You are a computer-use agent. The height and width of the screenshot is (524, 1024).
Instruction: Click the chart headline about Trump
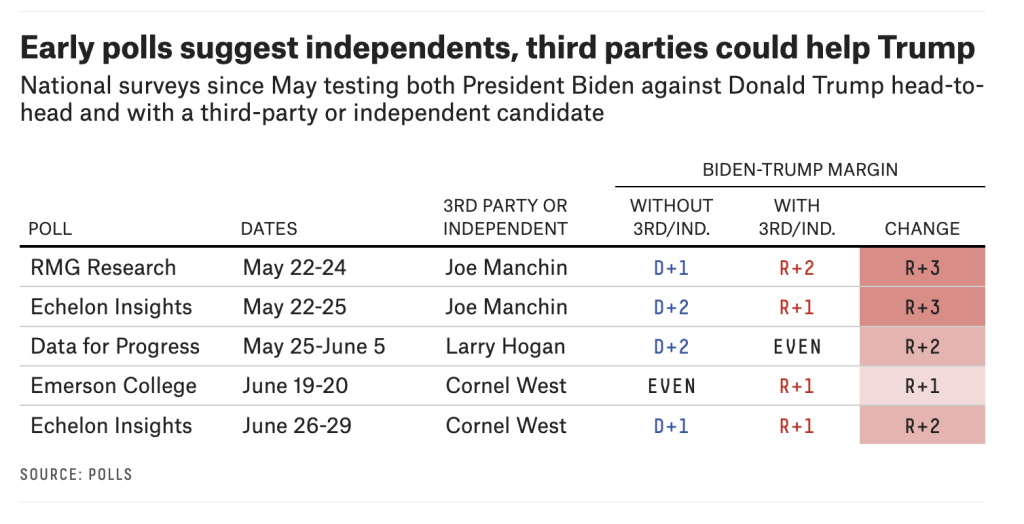coord(498,48)
